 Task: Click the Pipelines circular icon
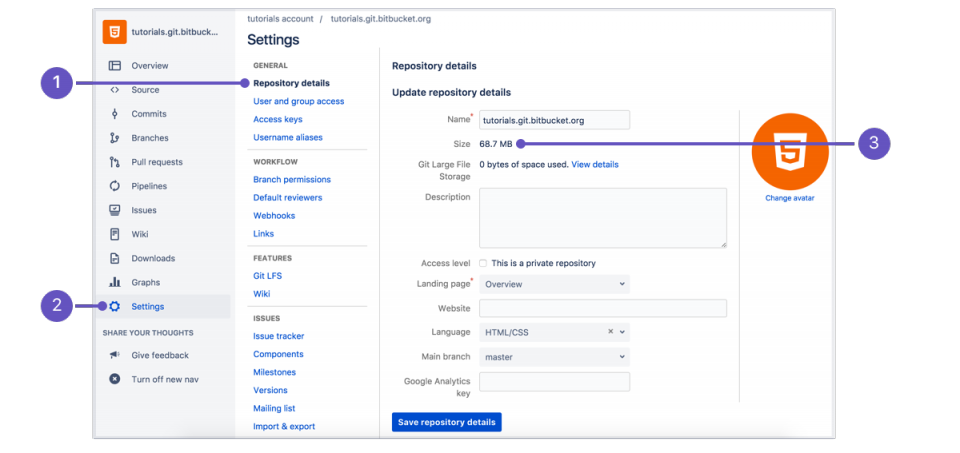pos(115,186)
